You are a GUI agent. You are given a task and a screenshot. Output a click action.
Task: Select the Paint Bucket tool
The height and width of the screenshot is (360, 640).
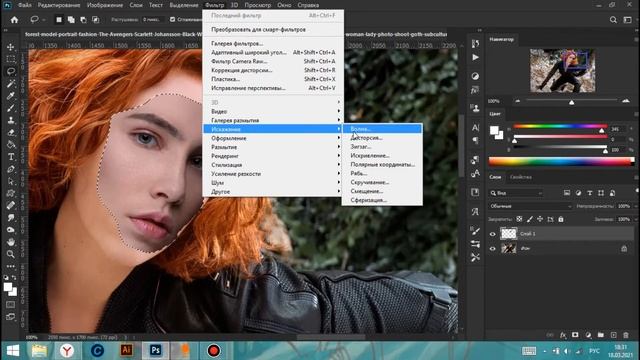11,145
